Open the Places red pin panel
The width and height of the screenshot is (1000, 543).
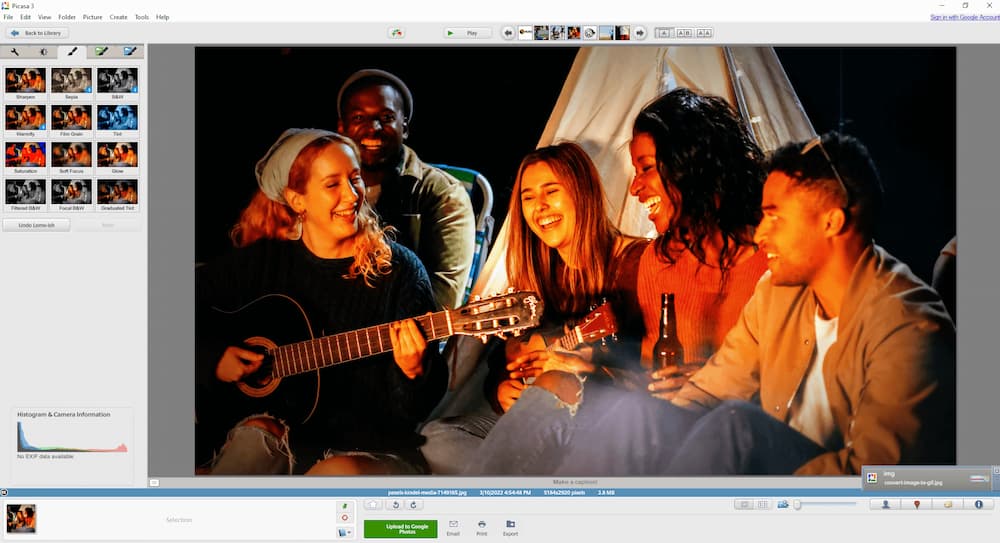pos(916,505)
